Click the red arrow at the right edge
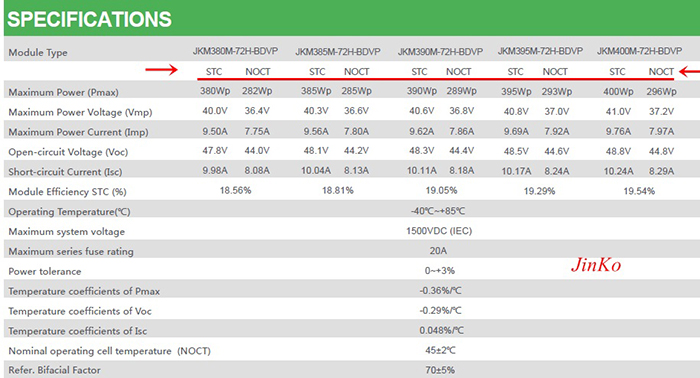Screen dimensions: 700x378 pos(689,71)
